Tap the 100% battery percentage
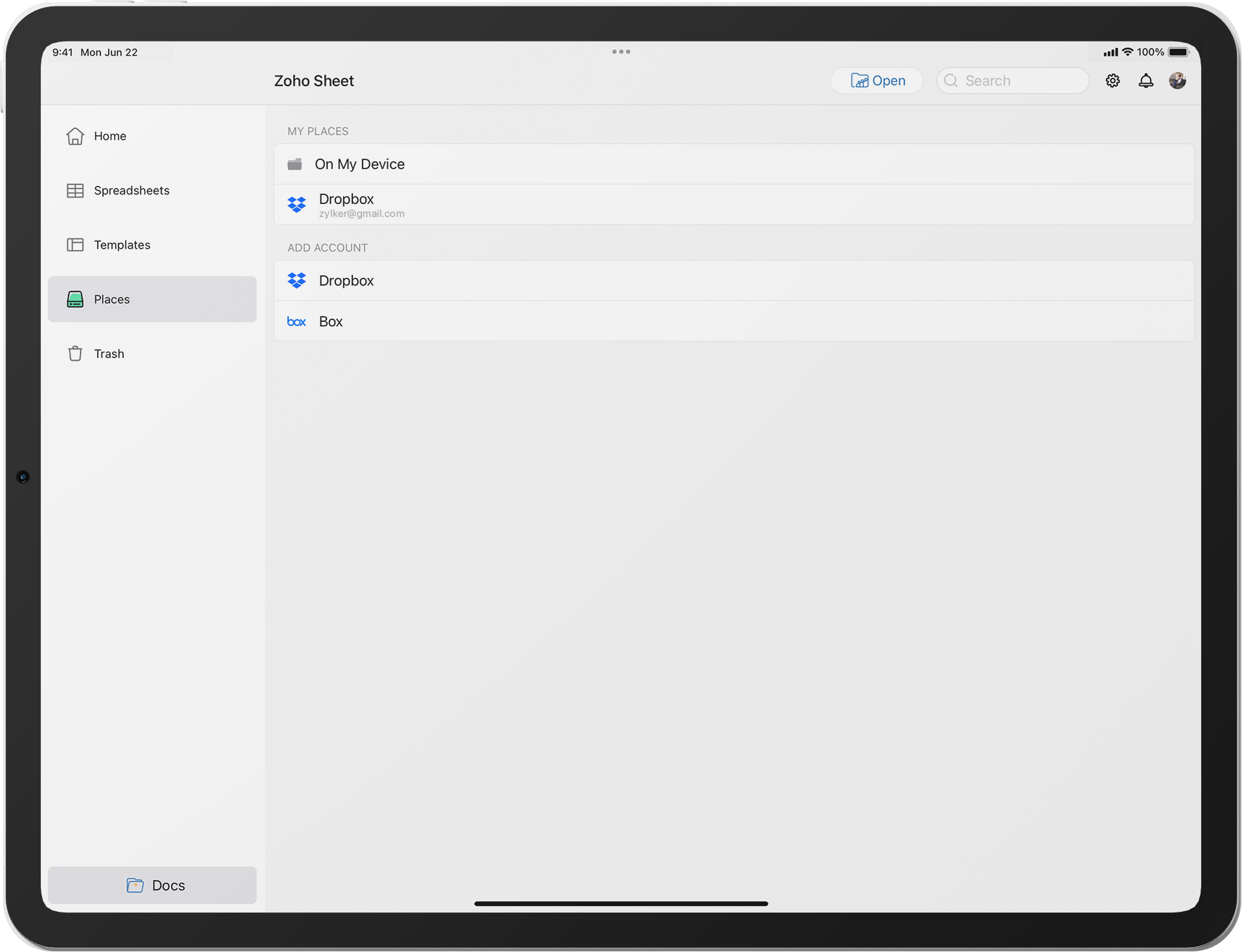The image size is (1242, 952). (1151, 52)
